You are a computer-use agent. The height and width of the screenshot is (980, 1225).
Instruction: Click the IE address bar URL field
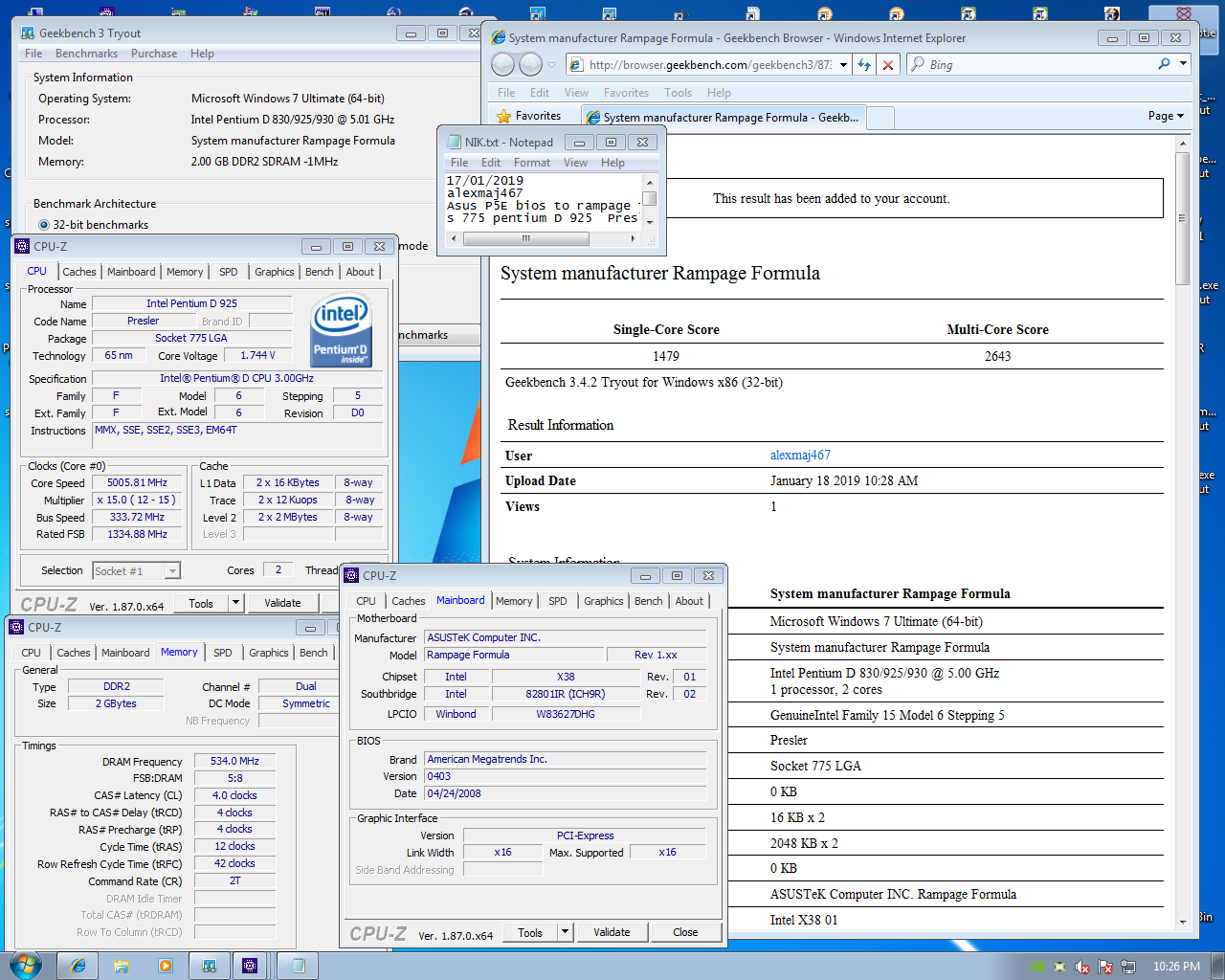(x=710, y=64)
